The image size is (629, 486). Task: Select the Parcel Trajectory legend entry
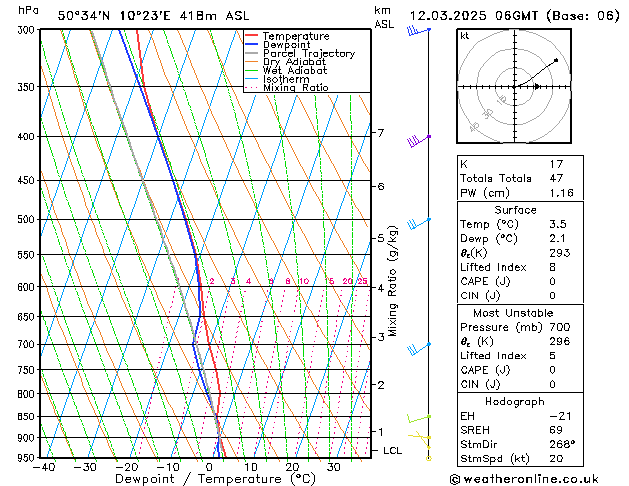308,54
